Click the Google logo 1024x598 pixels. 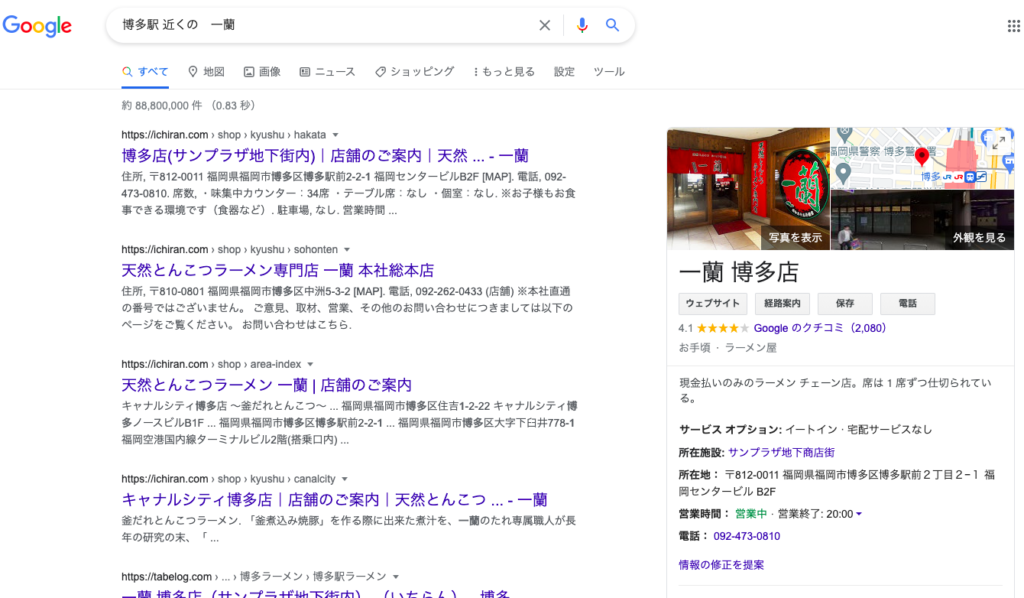37,25
